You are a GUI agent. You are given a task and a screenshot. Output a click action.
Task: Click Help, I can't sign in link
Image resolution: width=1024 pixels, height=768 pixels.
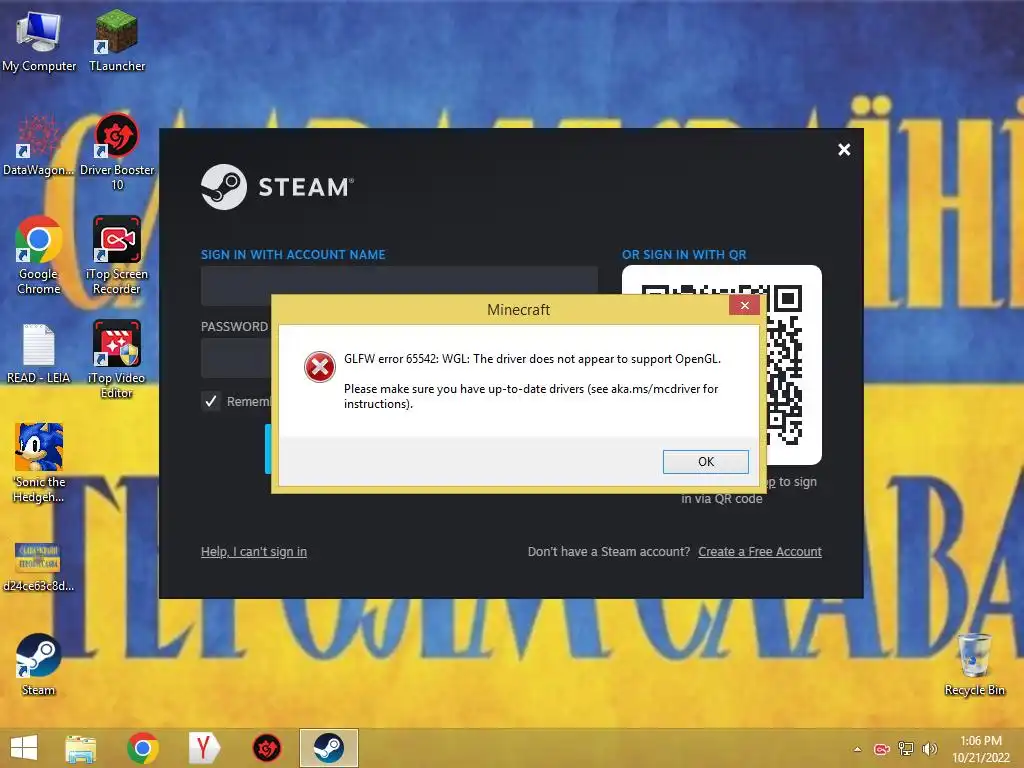[253, 552]
